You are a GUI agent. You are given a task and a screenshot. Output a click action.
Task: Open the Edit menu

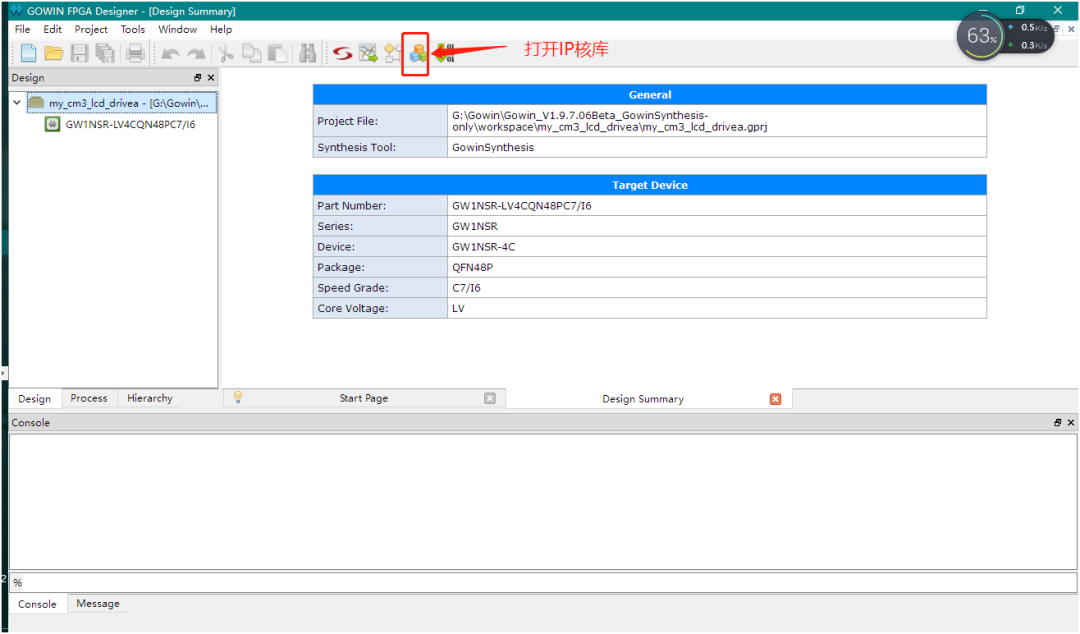(52, 29)
